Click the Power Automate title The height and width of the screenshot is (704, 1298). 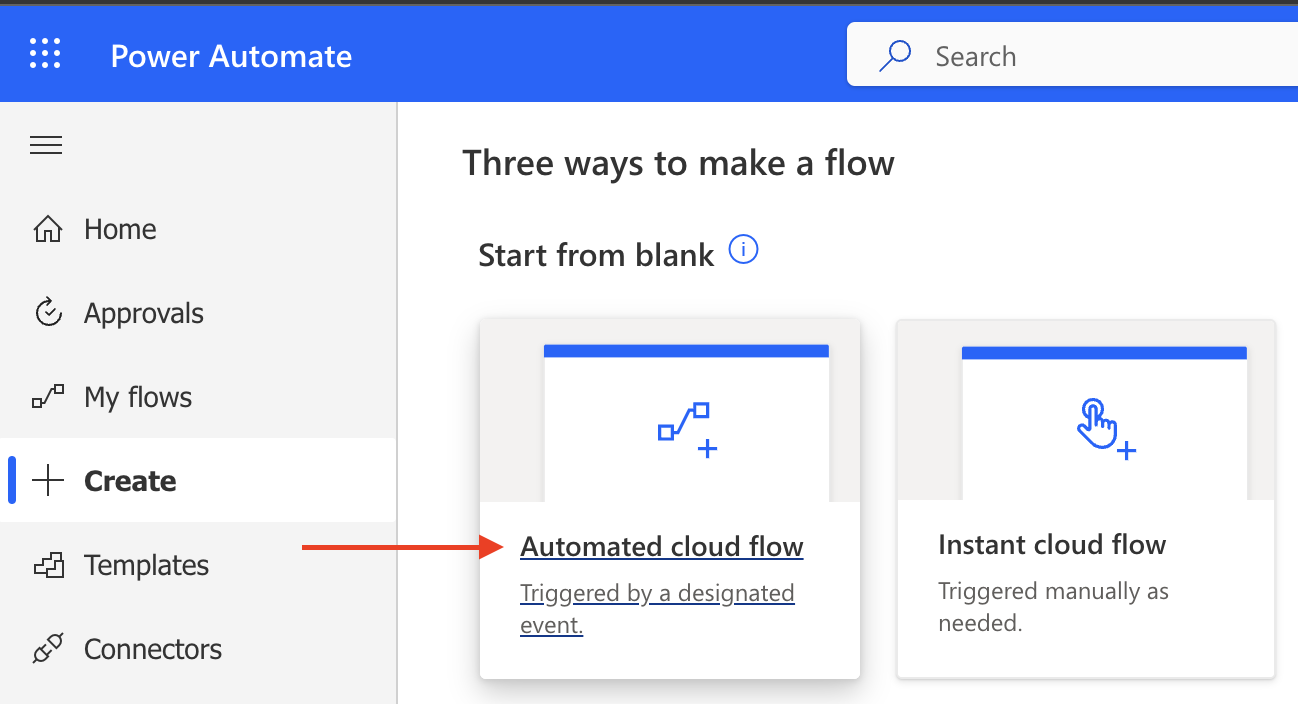[x=231, y=55]
